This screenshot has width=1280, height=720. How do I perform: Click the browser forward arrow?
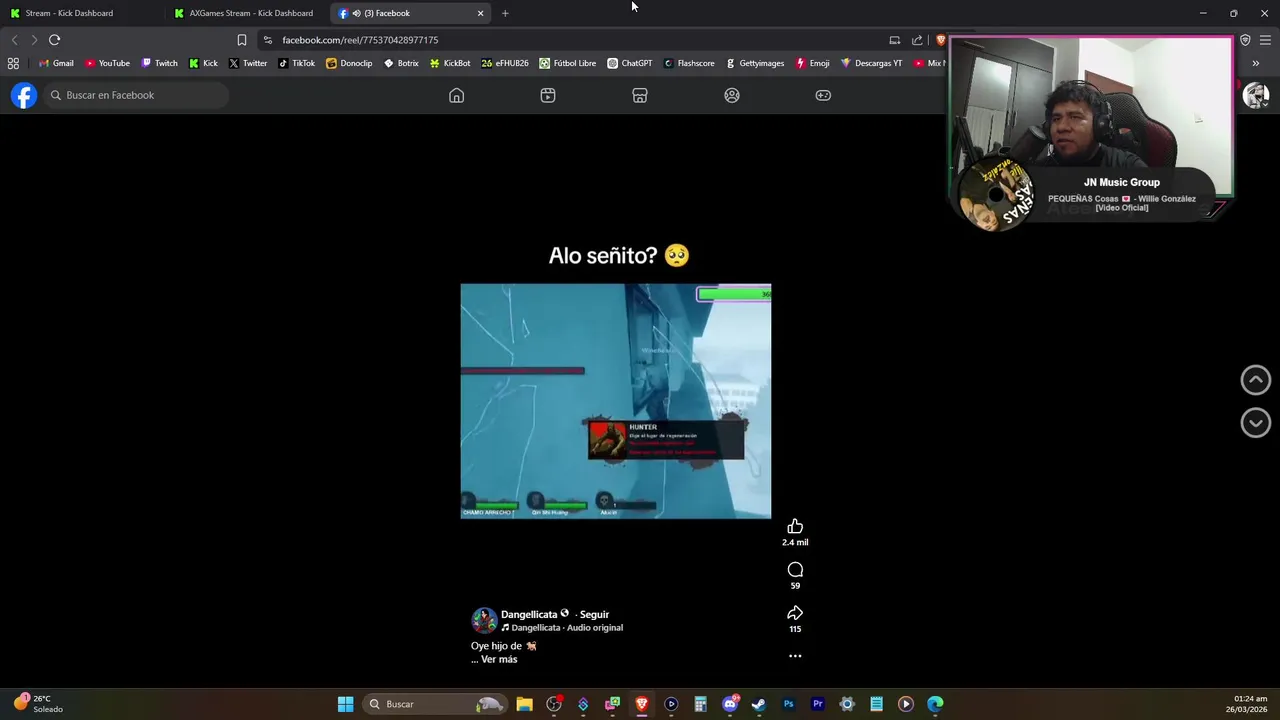[x=33, y=40]
